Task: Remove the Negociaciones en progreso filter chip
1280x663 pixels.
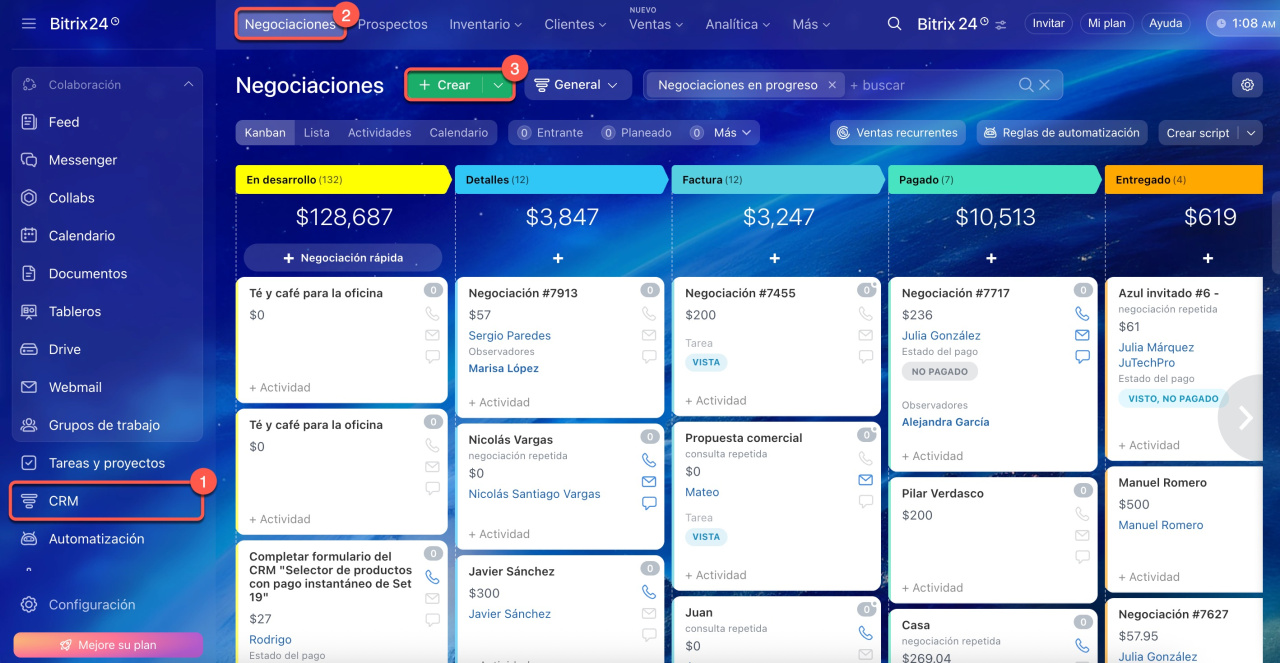Action: (831, 85)
